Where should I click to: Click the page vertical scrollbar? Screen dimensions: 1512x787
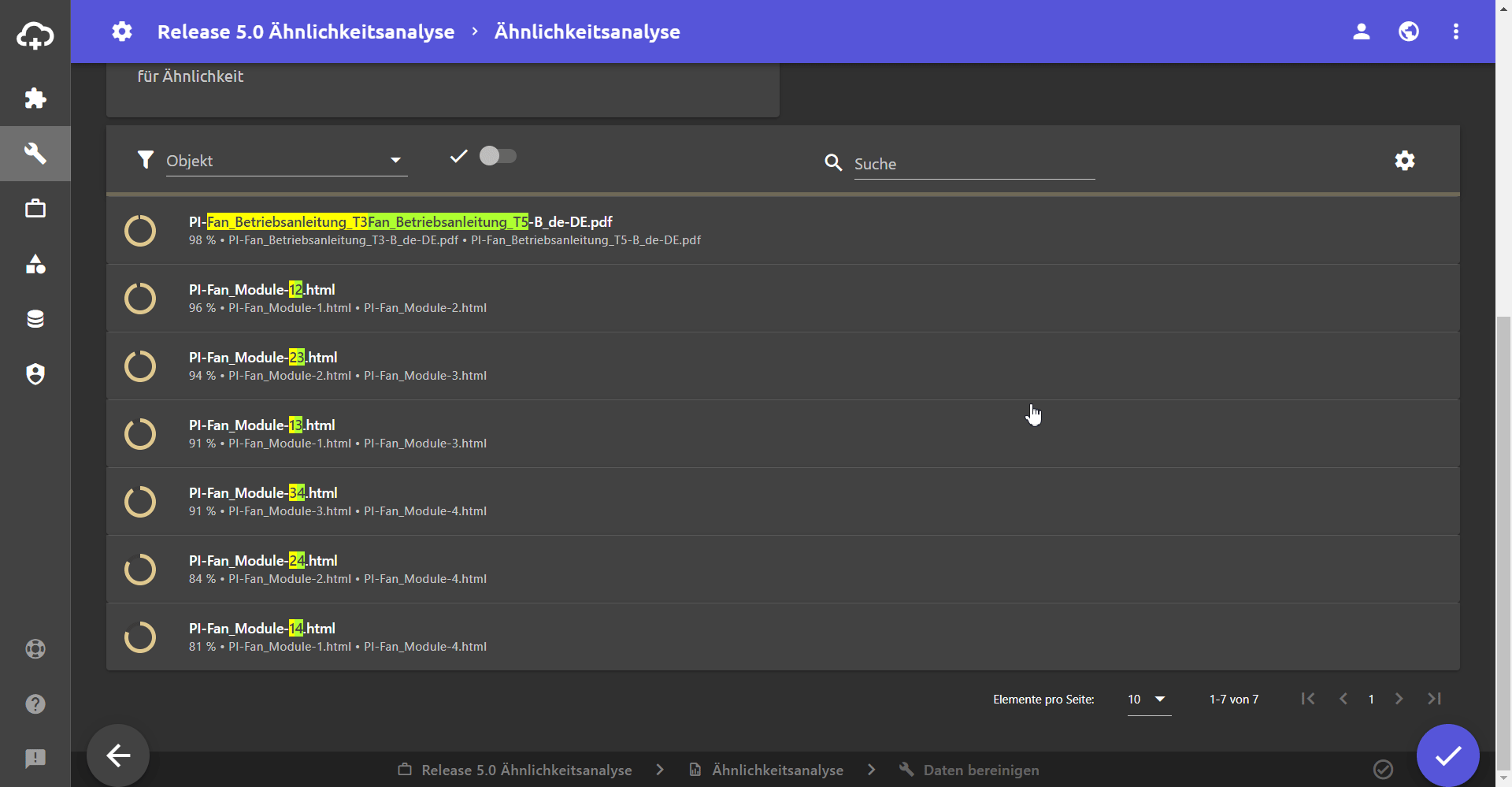pyautogui.click(x=1503, y=544)
